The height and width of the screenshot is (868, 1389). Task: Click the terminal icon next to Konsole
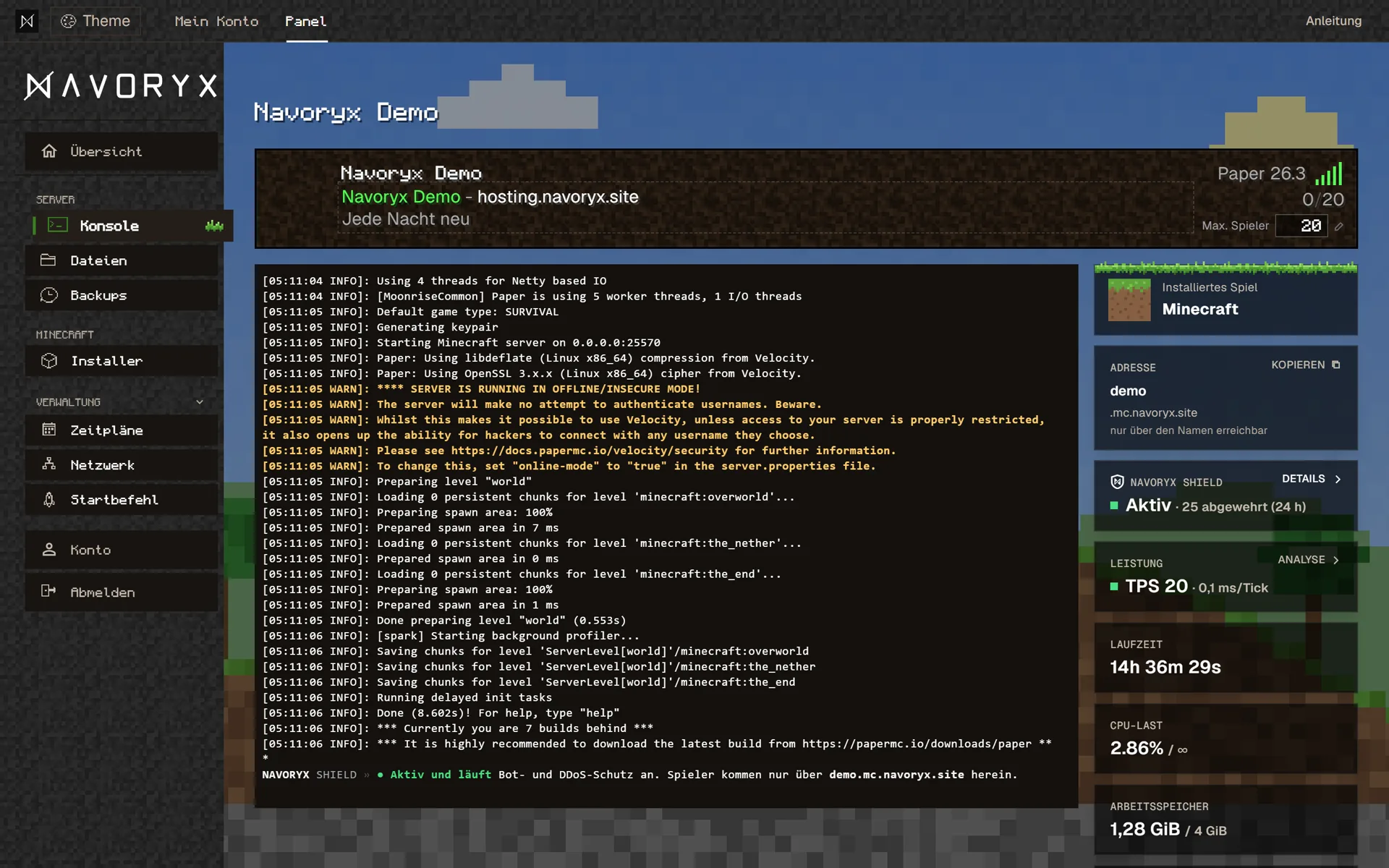(58, 225)
